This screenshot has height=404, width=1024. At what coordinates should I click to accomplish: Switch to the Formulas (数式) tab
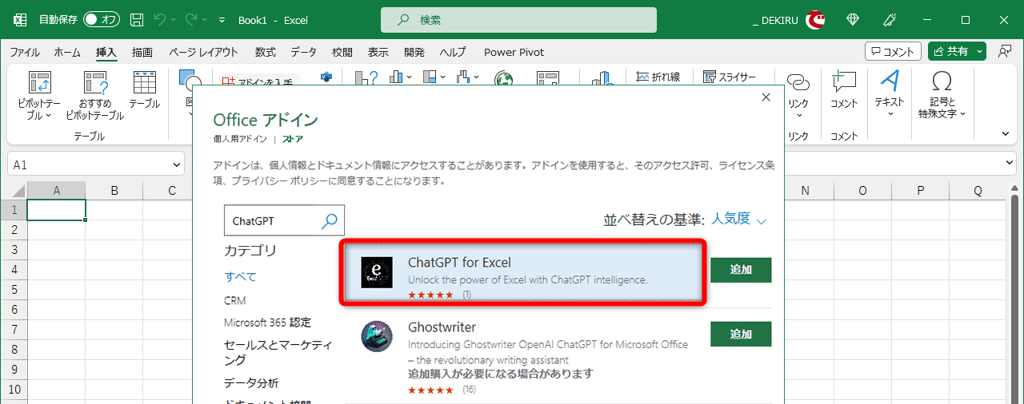(265, 52)
